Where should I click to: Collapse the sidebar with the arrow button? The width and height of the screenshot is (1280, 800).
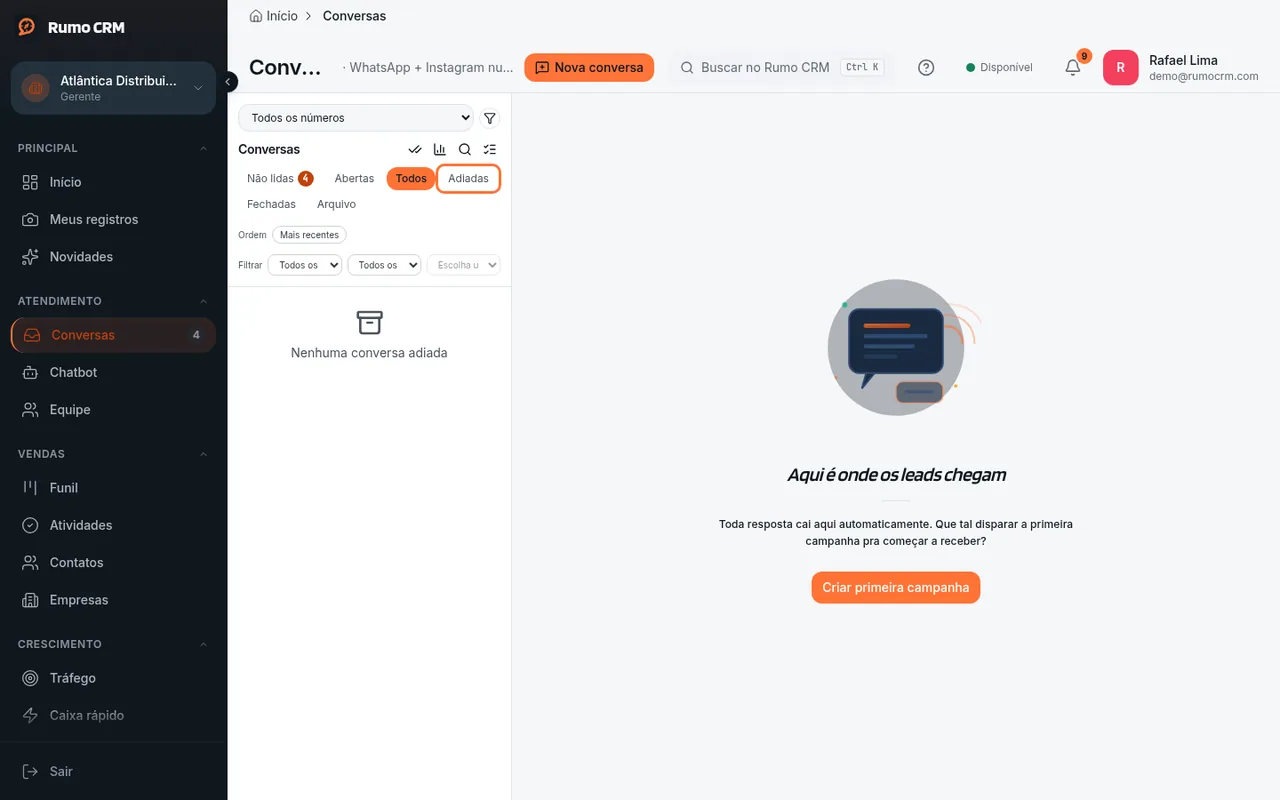[x=229, y=82]
